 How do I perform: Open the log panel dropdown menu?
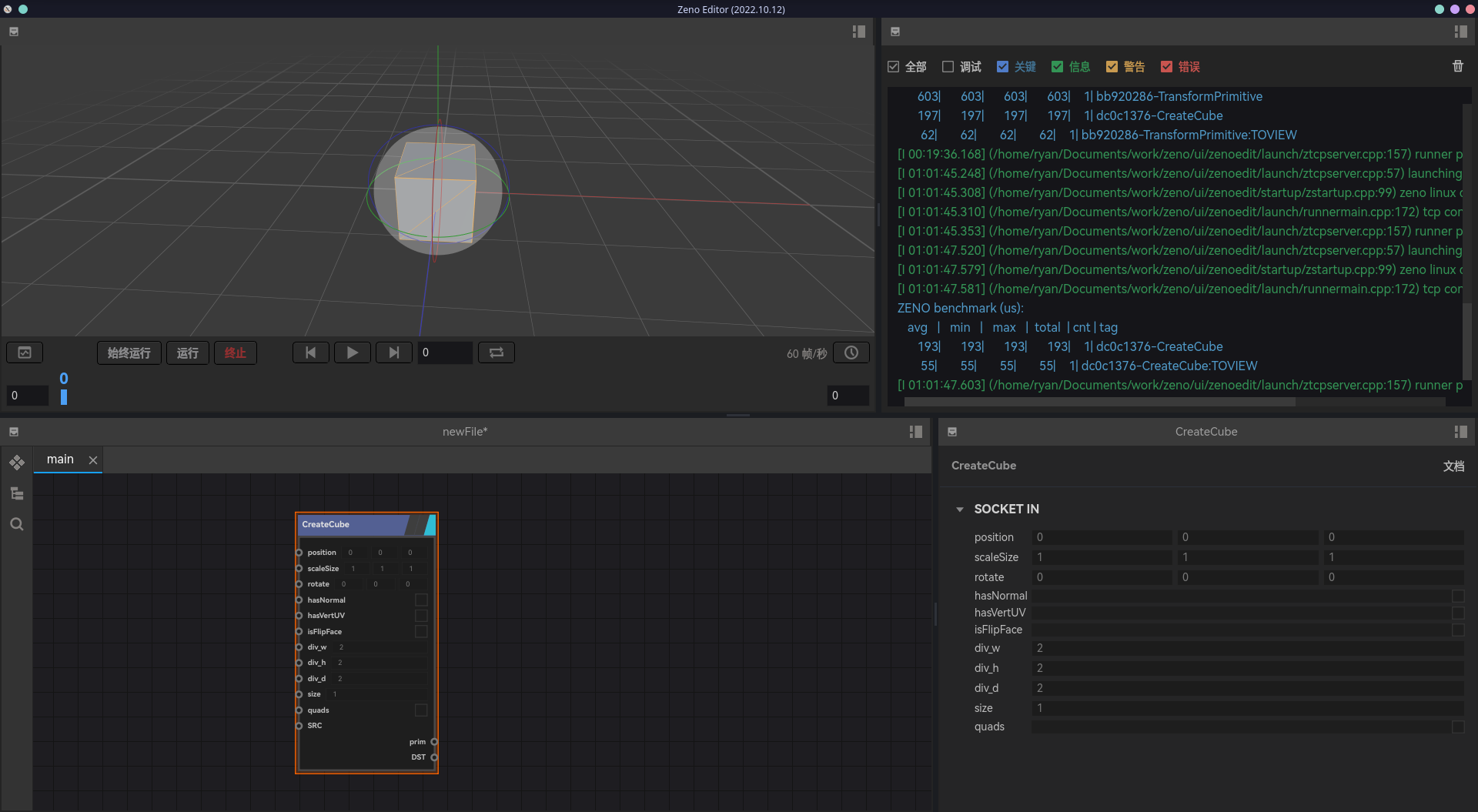(895, 32)
